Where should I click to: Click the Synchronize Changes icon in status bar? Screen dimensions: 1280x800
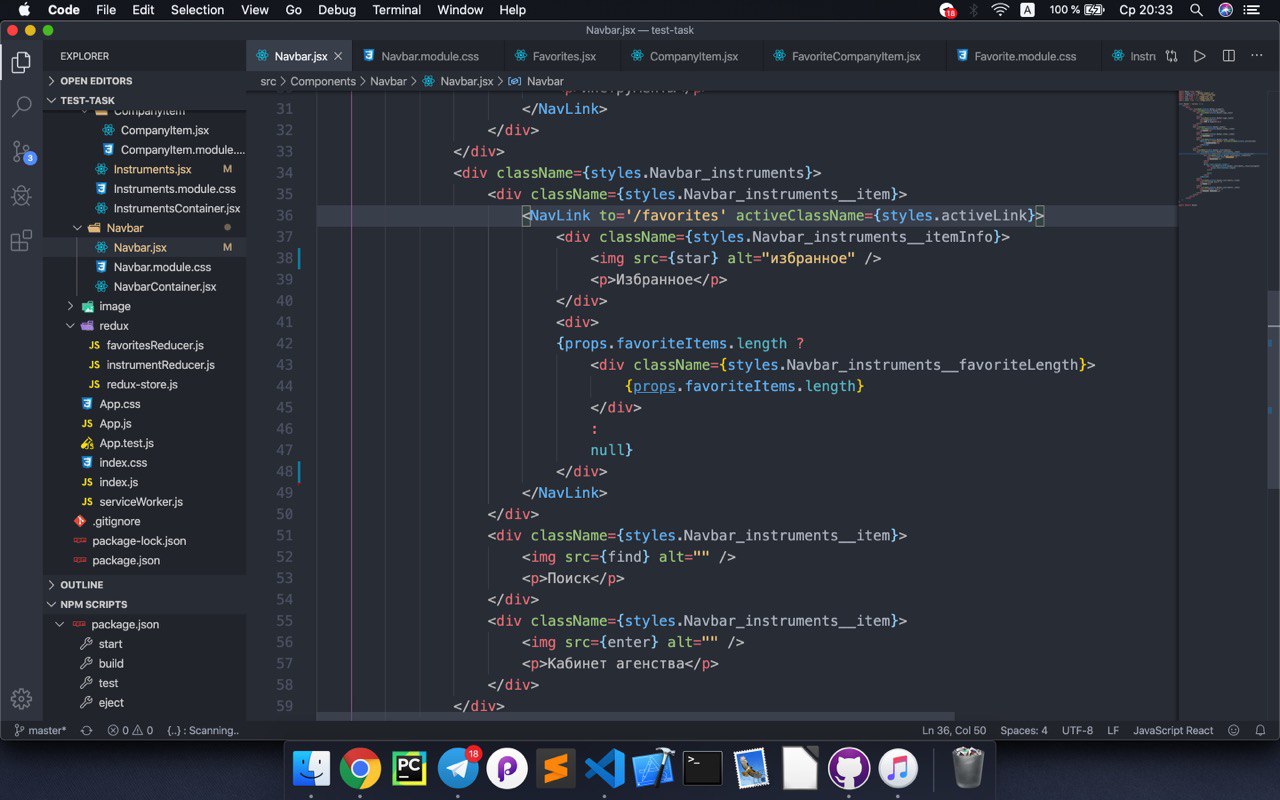point(86,731)
